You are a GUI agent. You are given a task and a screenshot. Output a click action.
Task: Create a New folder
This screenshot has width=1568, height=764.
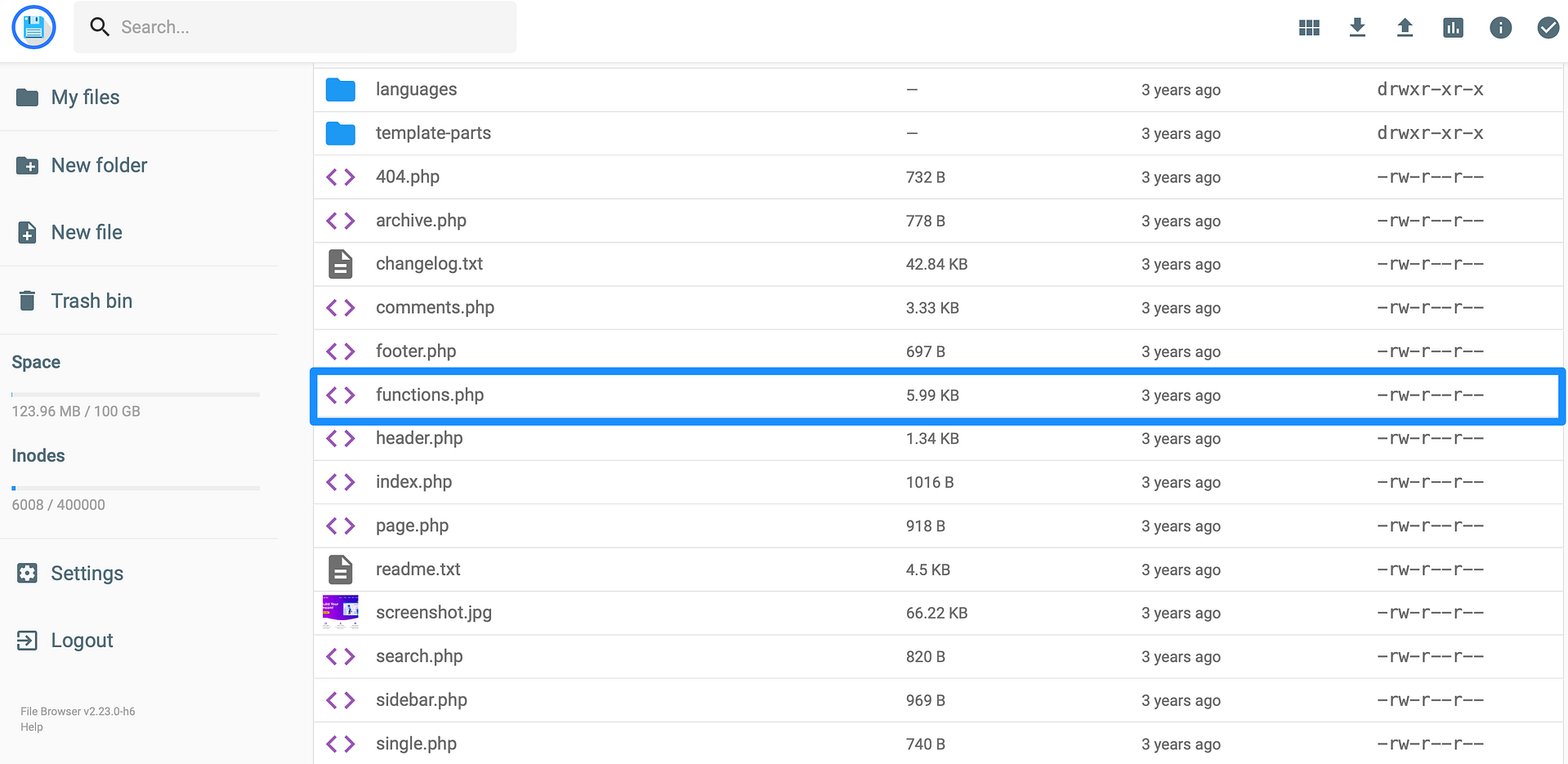tap(98, 165)
